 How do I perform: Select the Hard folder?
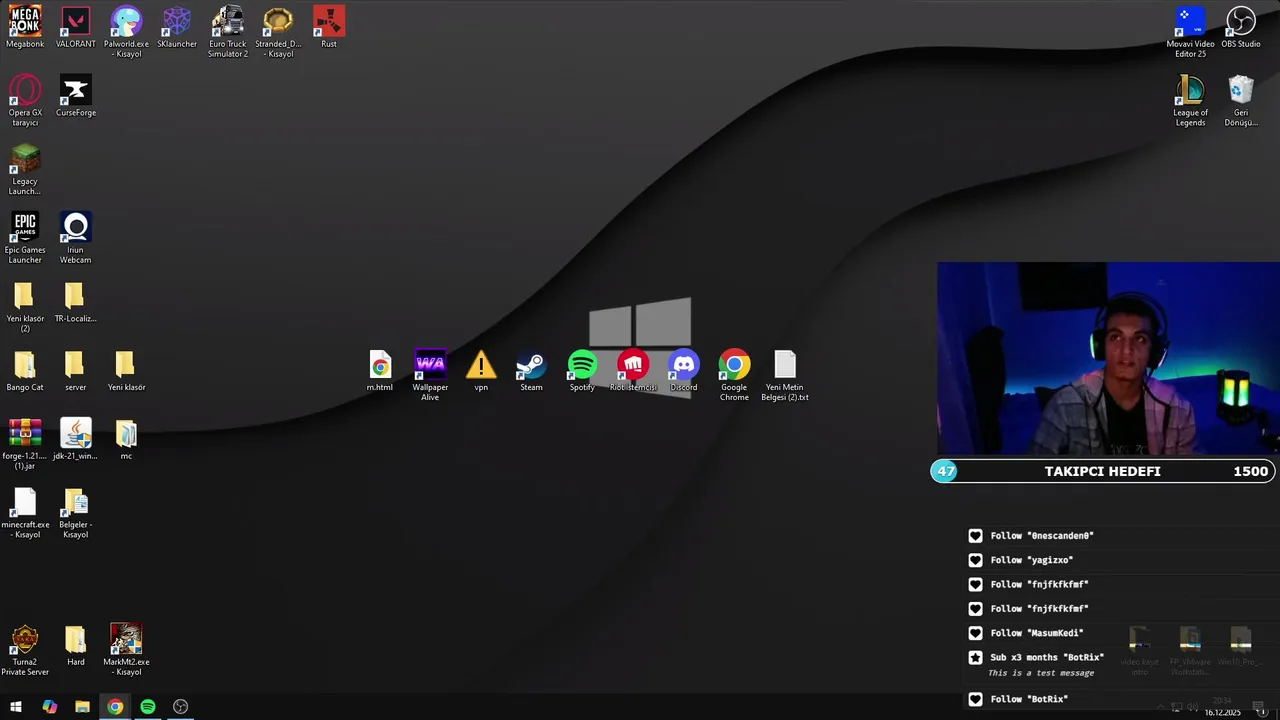tap(76, 646)
